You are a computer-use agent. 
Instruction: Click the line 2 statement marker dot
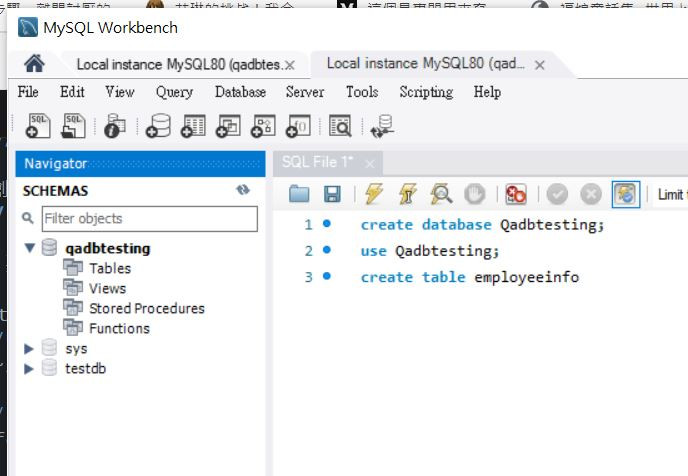327,250
